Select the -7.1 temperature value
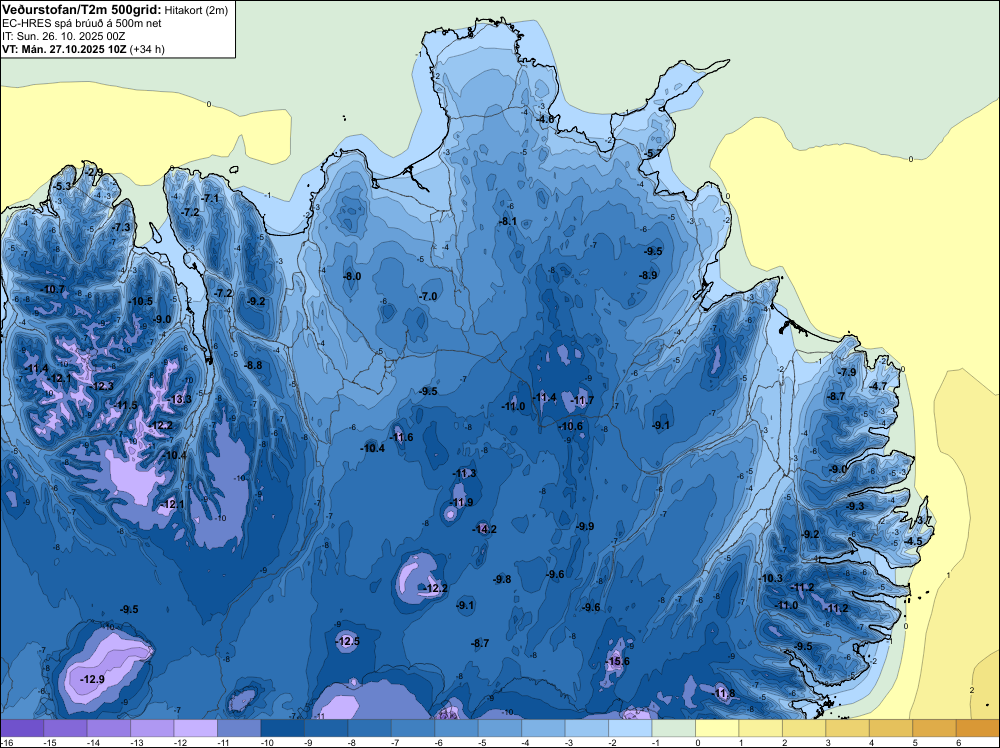The height and width of the screenshot is (748, 1000). [210, 198]
